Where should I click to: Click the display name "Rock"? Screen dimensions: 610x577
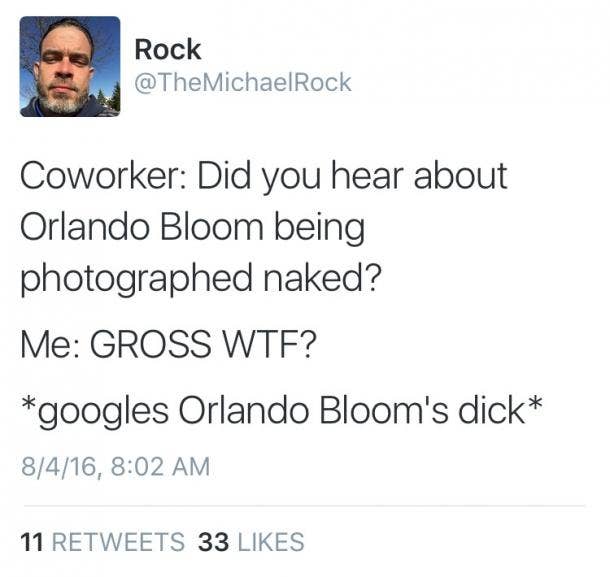click(168, 50)
